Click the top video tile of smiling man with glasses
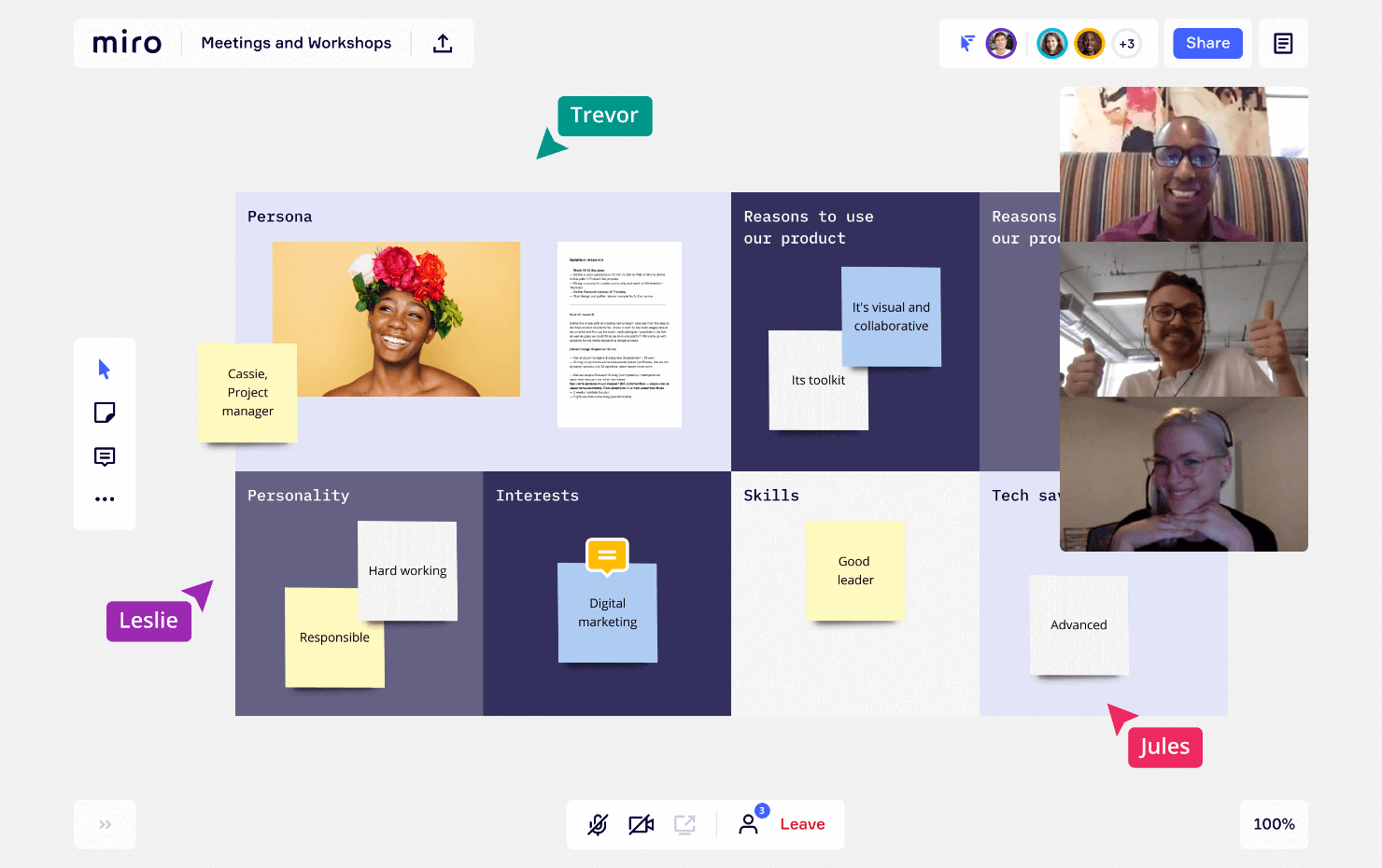 (1184, 164)
